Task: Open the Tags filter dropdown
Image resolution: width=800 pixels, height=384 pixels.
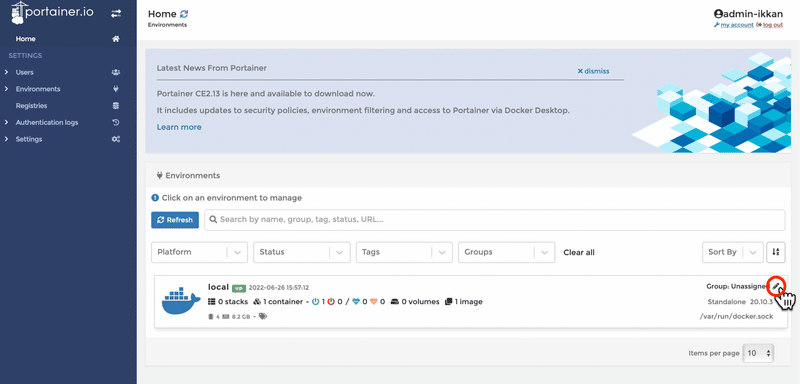Action: tap(404, 252)
